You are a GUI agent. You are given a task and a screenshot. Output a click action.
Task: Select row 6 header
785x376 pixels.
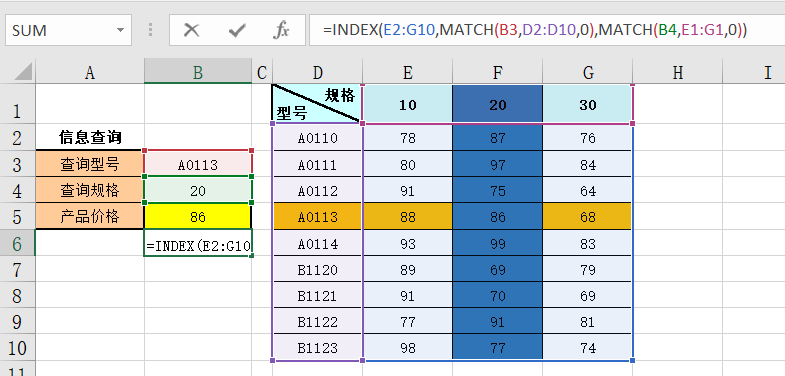coord(18,243)
